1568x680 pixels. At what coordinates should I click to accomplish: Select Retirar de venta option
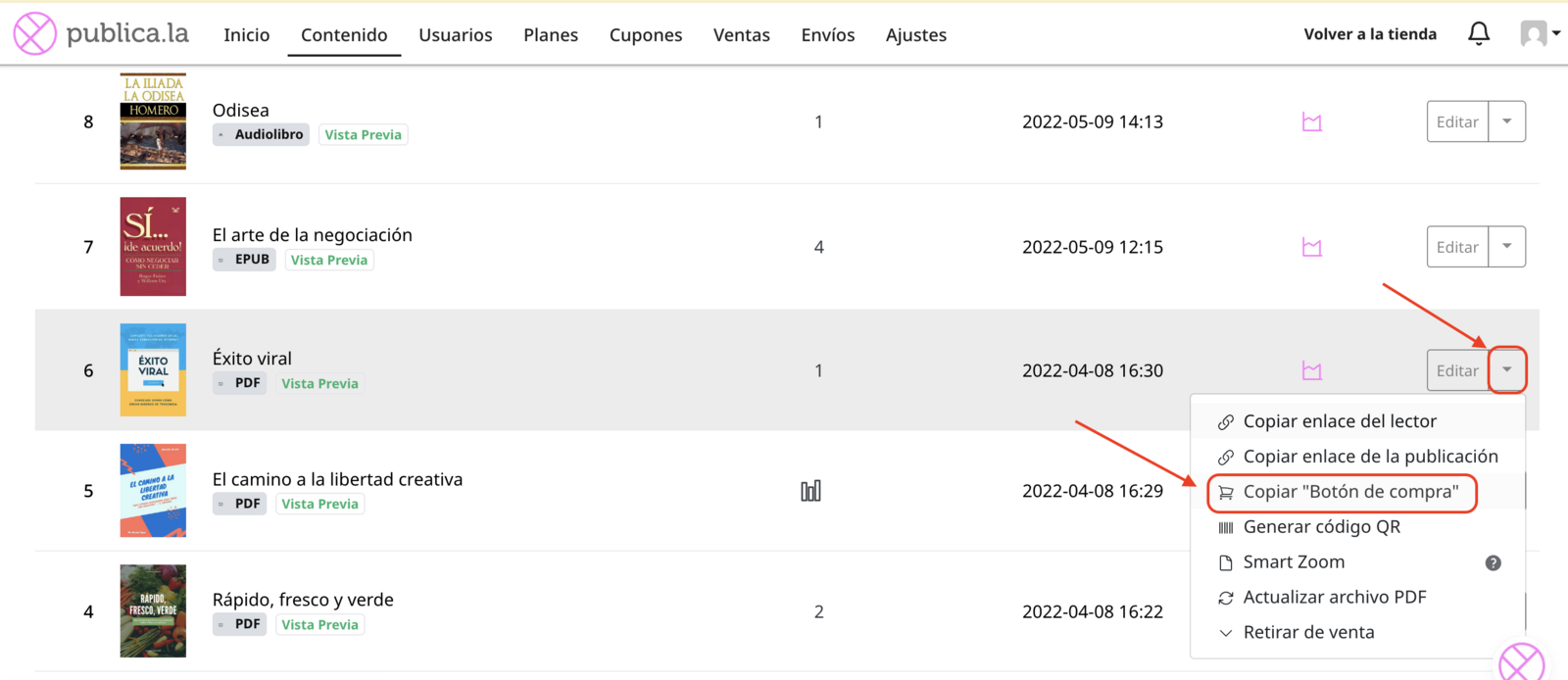(x=1308, y=633)
